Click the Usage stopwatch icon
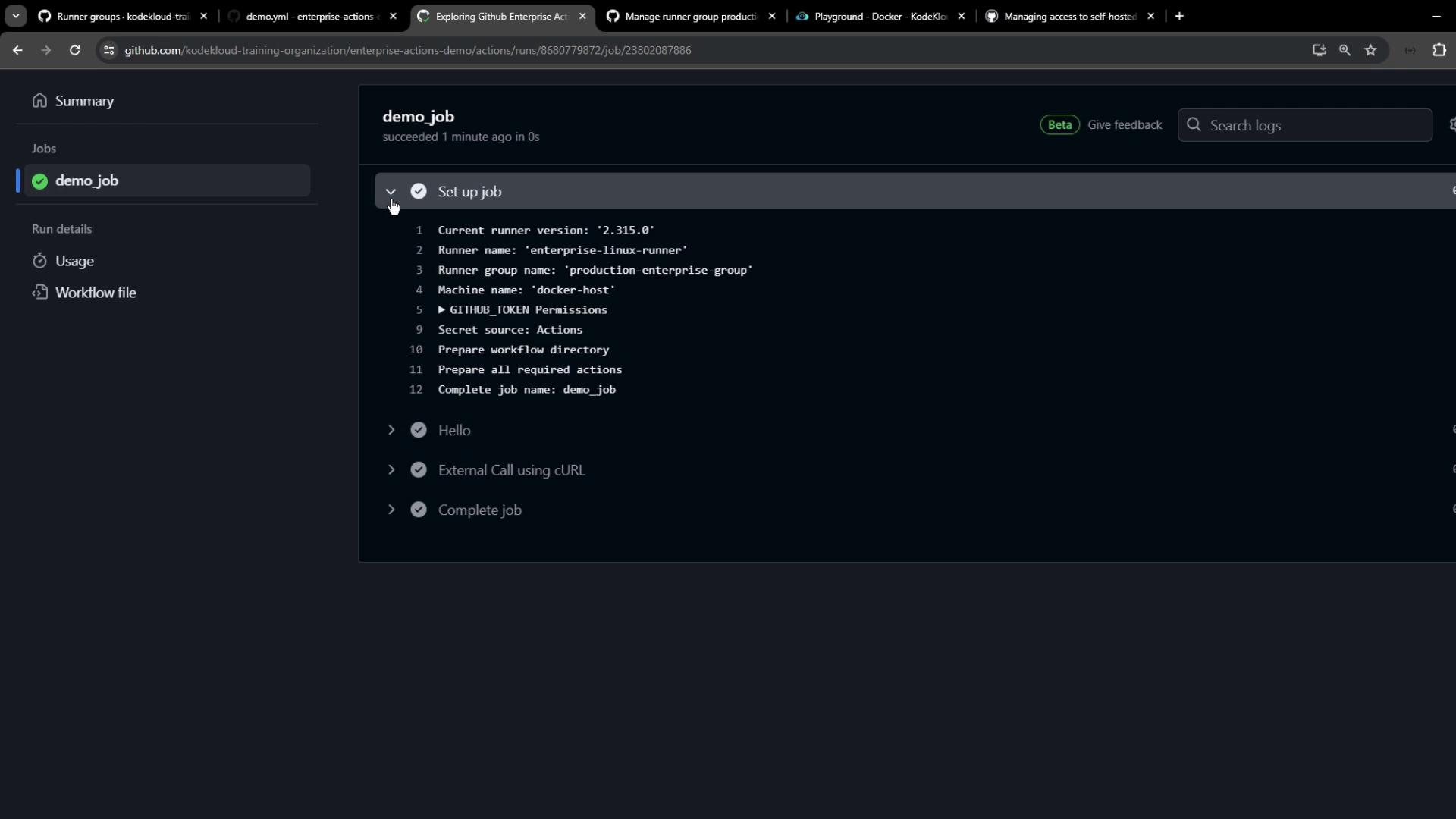Image resolution: width=1456 pixels, height=819 pixels. pyautogui.click(x=39, y=261)
